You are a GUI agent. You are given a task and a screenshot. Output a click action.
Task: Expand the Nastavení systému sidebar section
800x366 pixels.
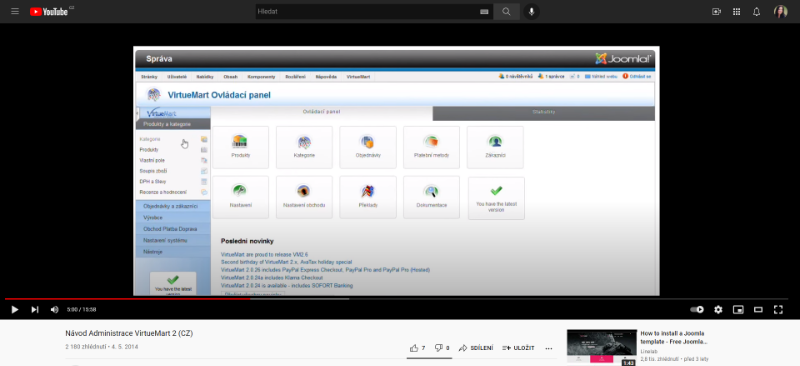pos(173,240)
